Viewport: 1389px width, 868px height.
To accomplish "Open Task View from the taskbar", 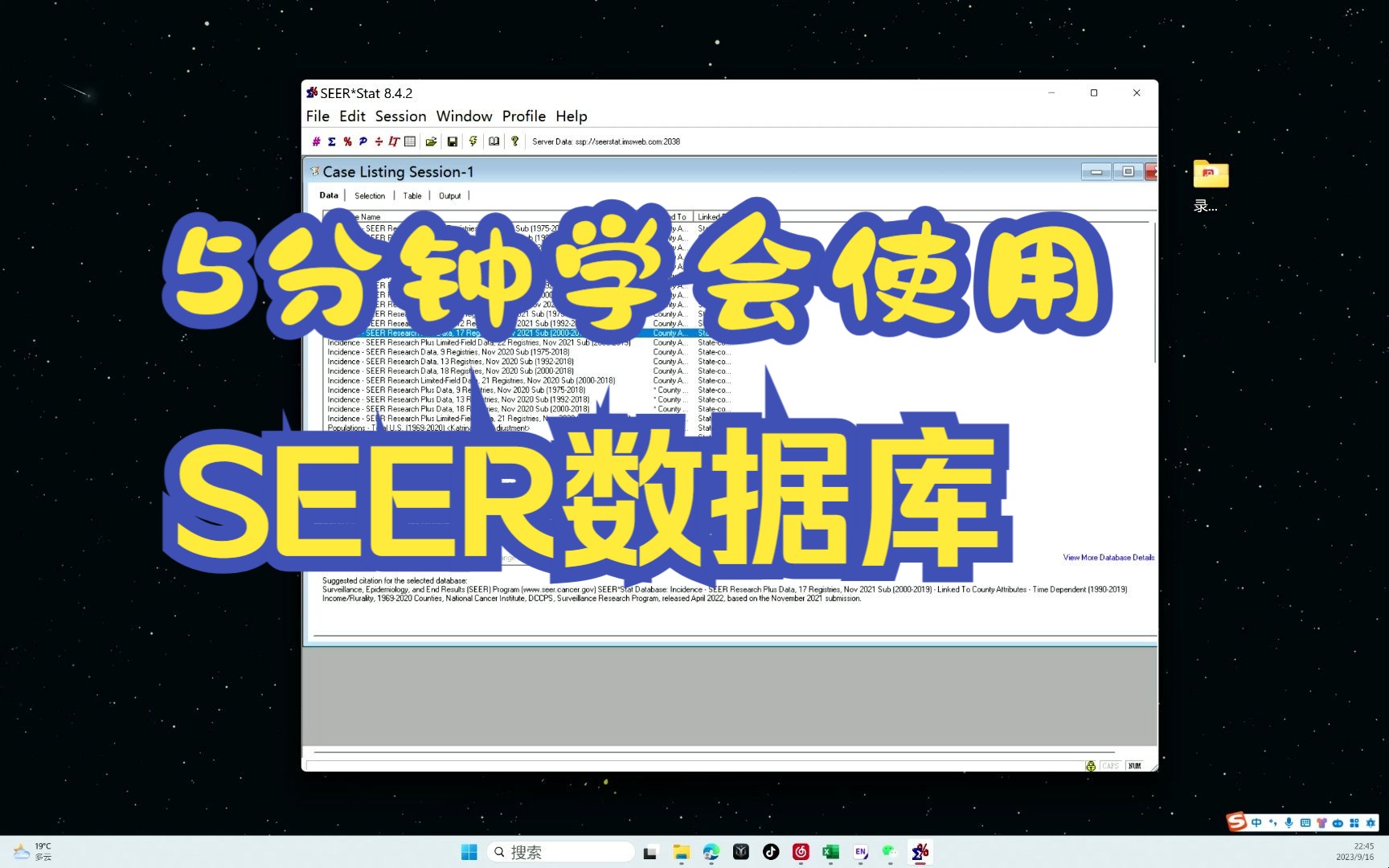I will click(650, 852).
